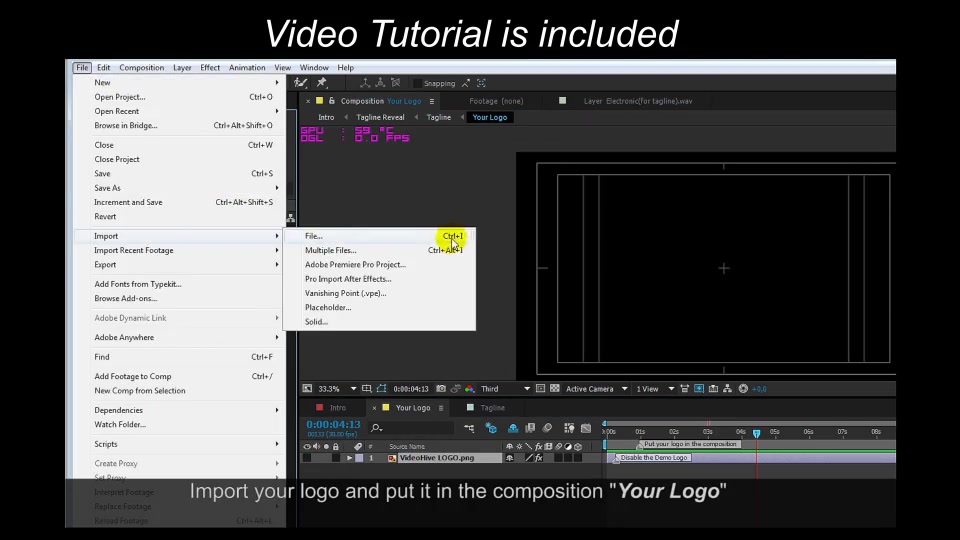Adjust exposure value +0,0
960x540 pixels.
tap(759, 389)
